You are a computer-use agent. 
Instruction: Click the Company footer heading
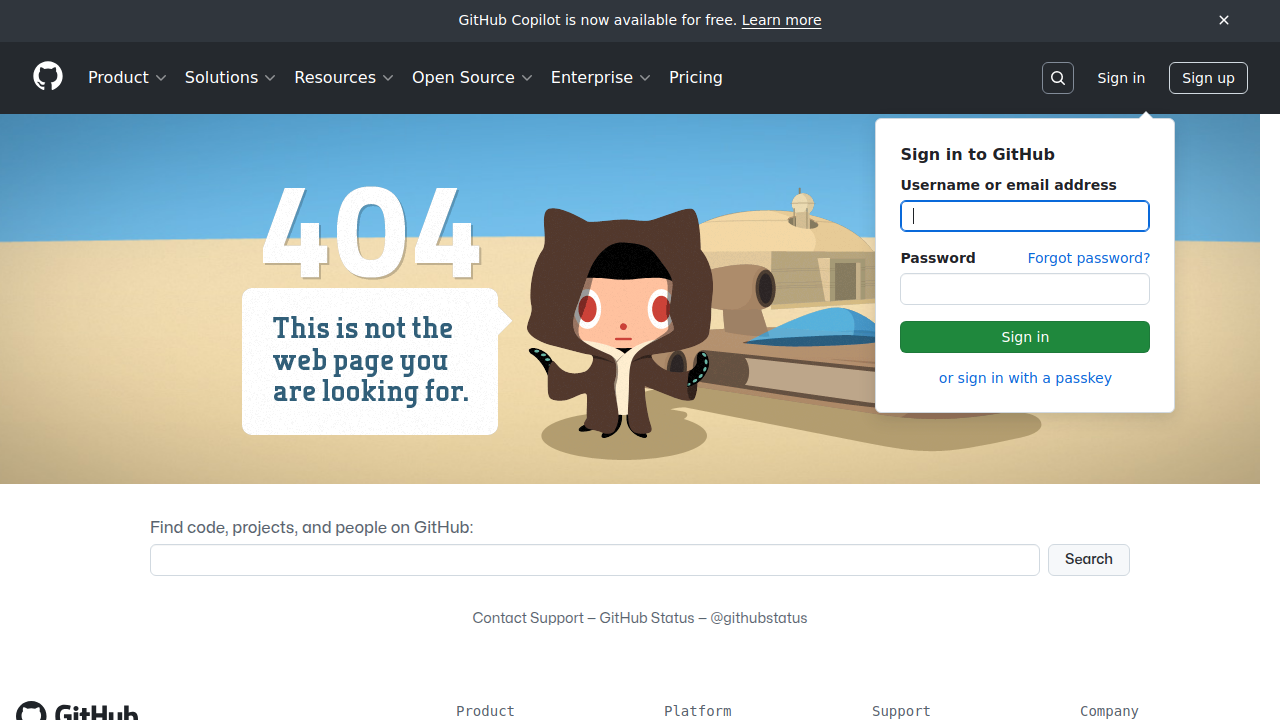click(1109, 711)
